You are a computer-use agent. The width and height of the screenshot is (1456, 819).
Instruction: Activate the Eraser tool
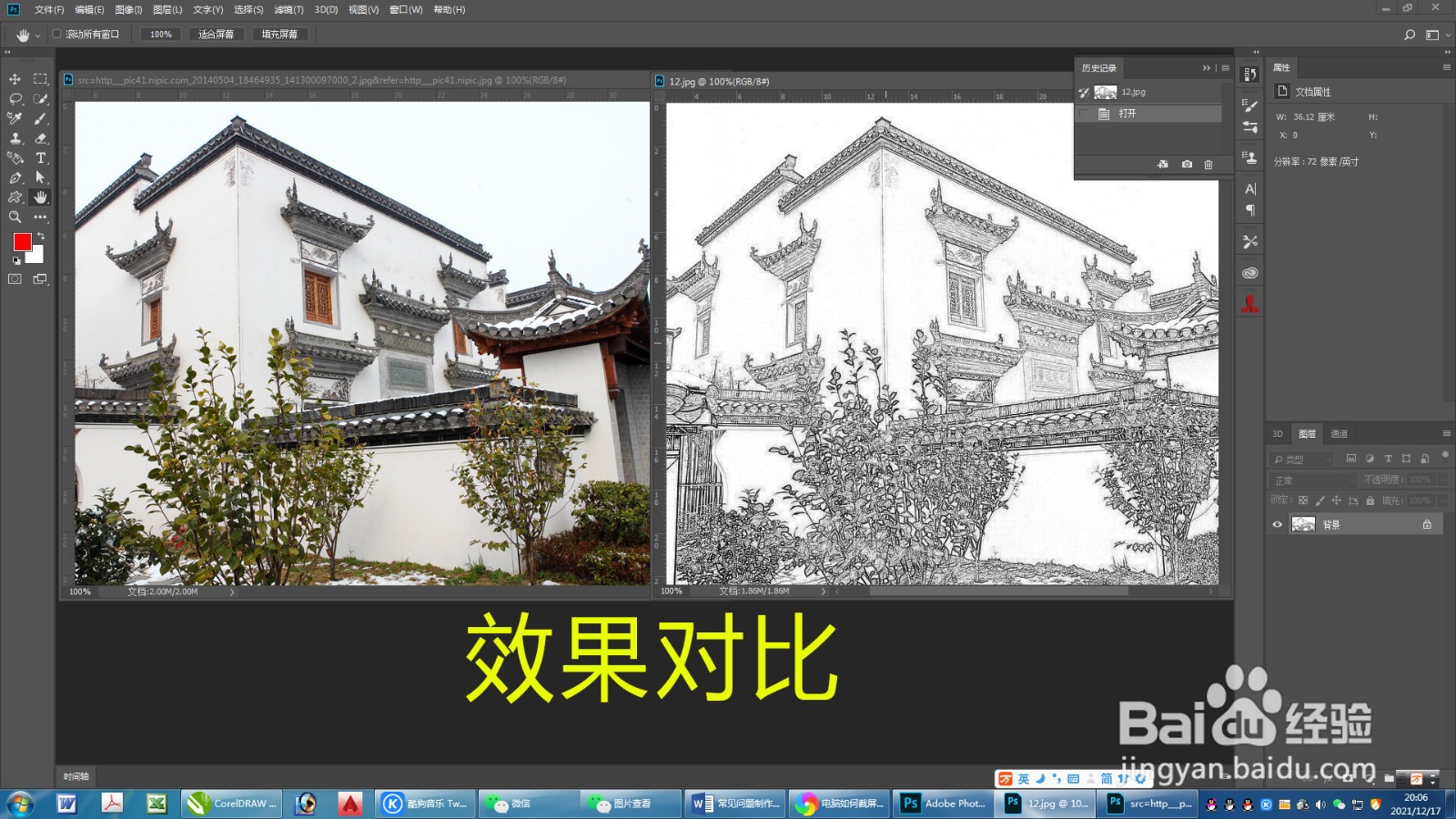(x=40, y=138)
